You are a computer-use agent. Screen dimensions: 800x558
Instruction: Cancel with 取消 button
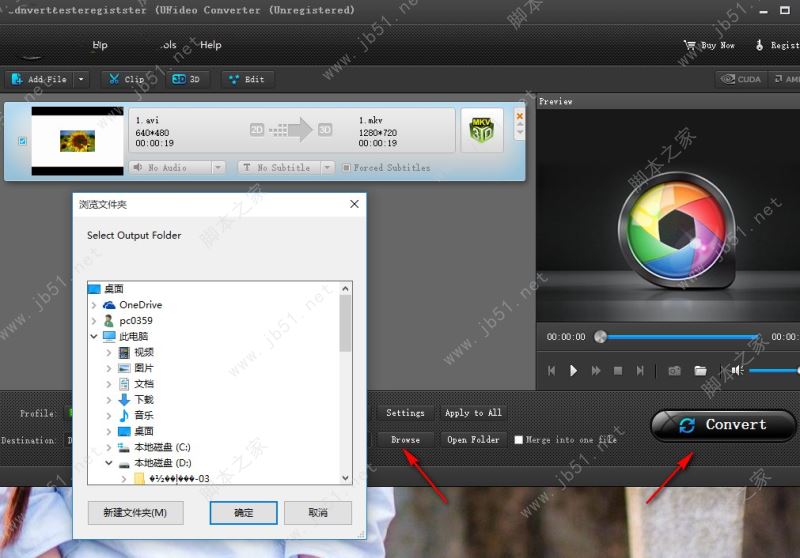tap(318, 513)
